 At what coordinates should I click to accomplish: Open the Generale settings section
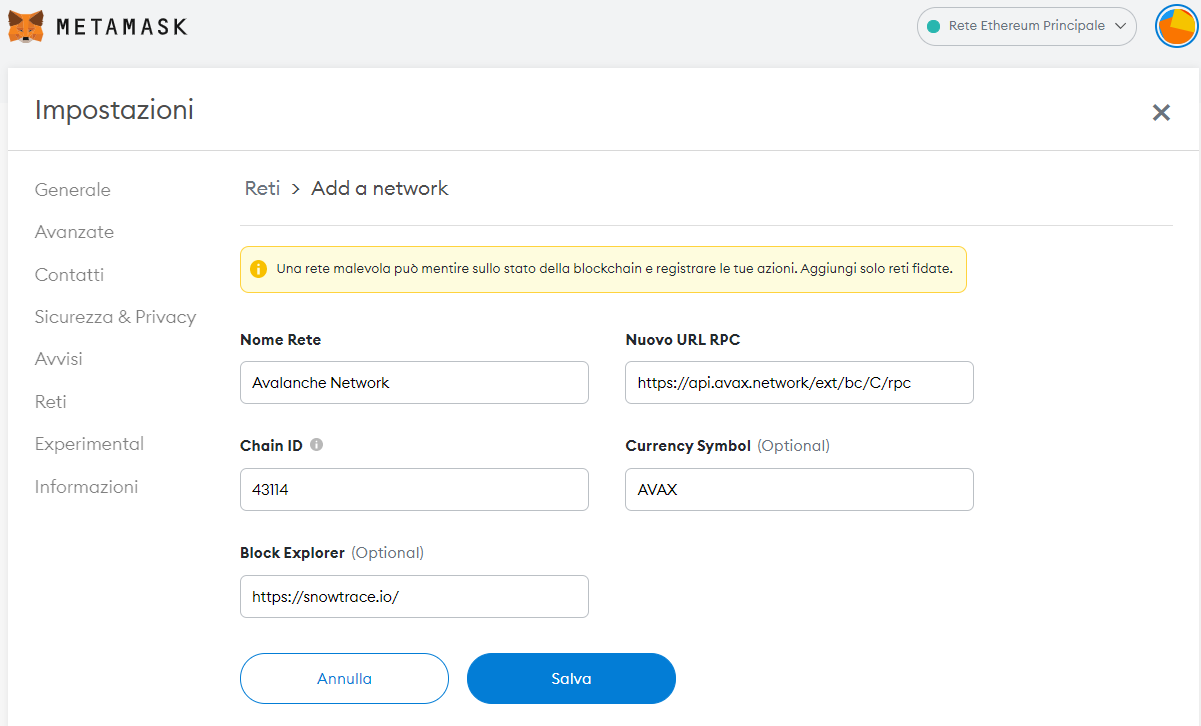coord(73,190)
